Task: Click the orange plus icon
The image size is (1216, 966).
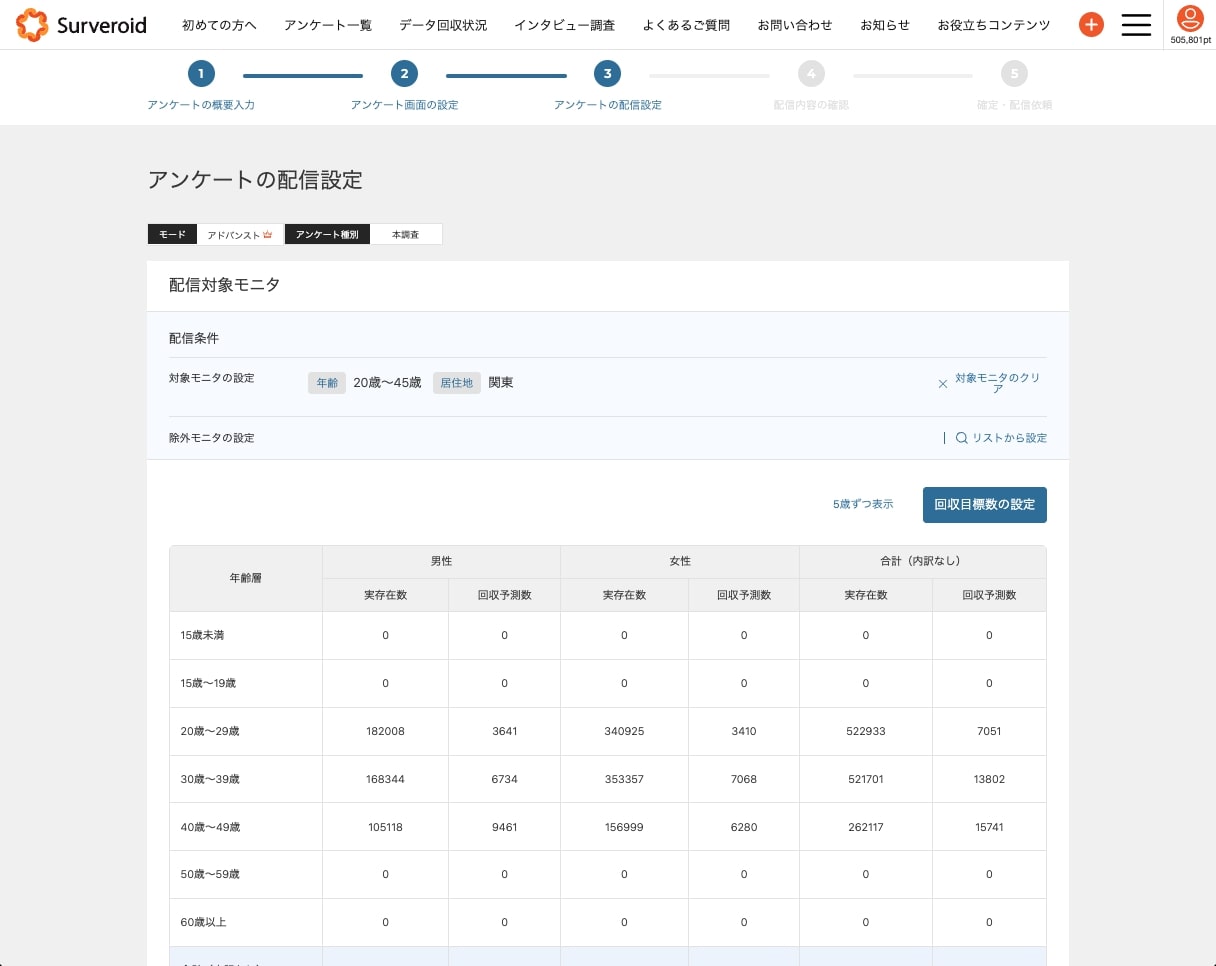Action: click(1091, 25)
